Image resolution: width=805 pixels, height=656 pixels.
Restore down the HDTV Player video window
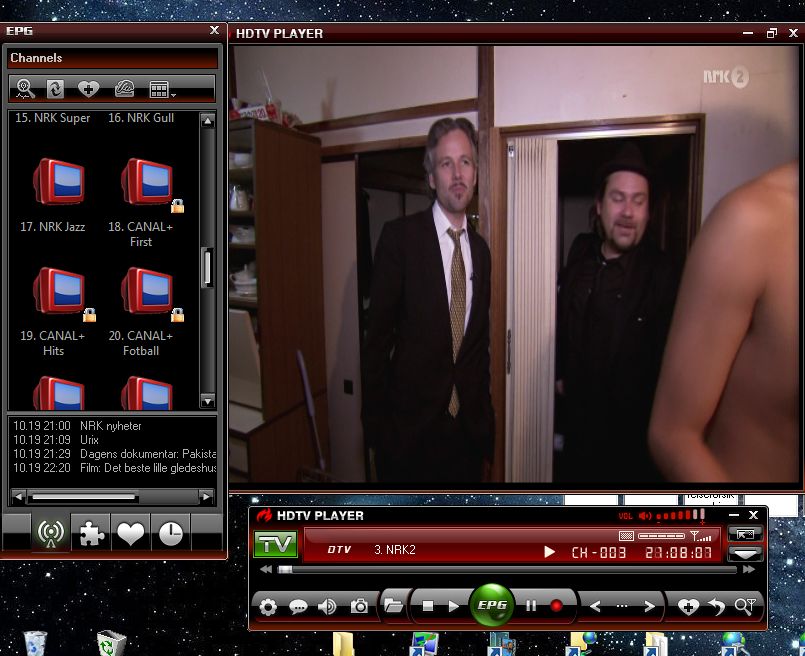click(771, 33)
